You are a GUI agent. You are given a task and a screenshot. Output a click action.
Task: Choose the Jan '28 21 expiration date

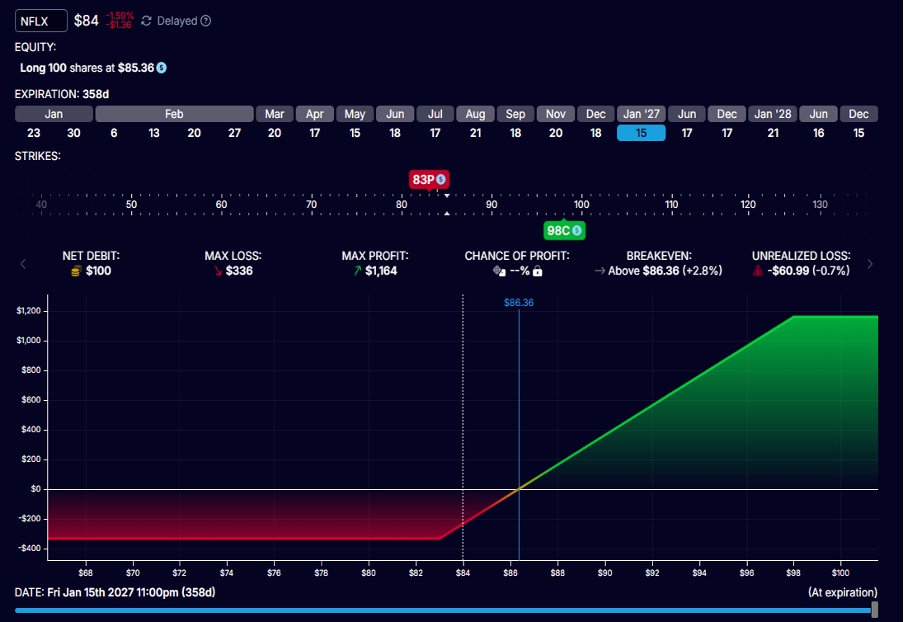[773, 133]
